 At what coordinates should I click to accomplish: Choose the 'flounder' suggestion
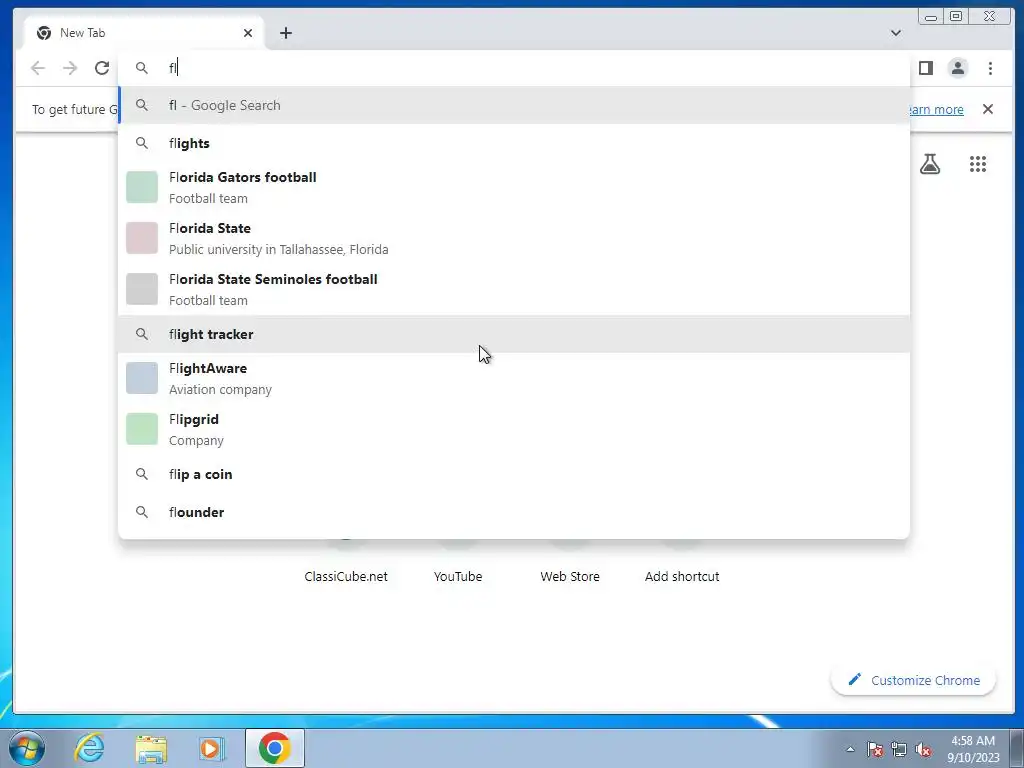(514, 512)
